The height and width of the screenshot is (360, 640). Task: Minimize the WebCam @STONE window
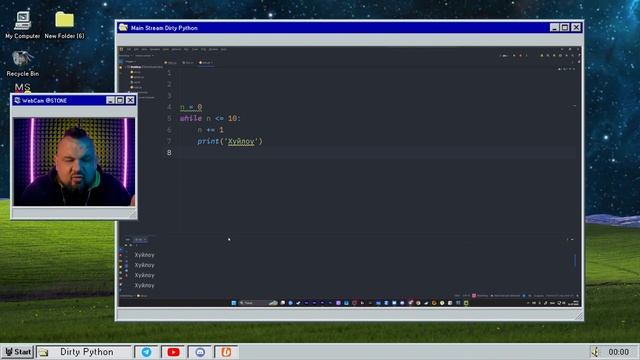[x=110, y=100]
